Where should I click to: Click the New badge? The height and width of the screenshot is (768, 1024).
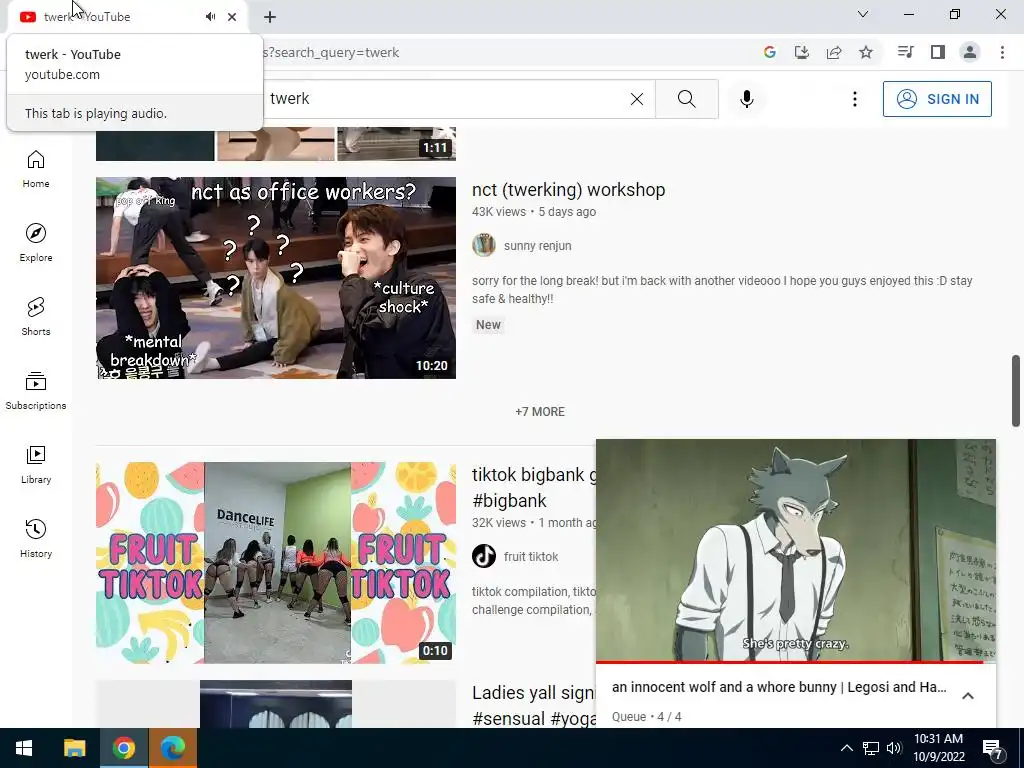488,325
